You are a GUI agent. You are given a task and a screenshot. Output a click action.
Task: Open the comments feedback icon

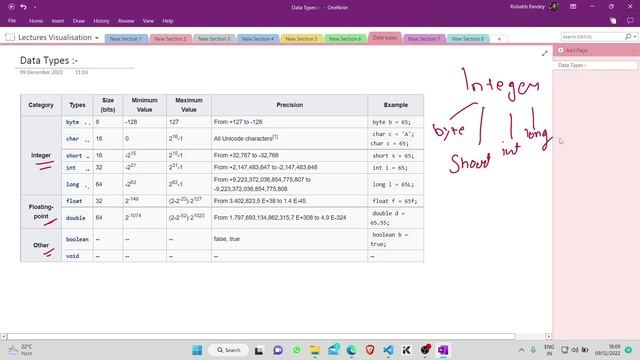tap(630, 21)
